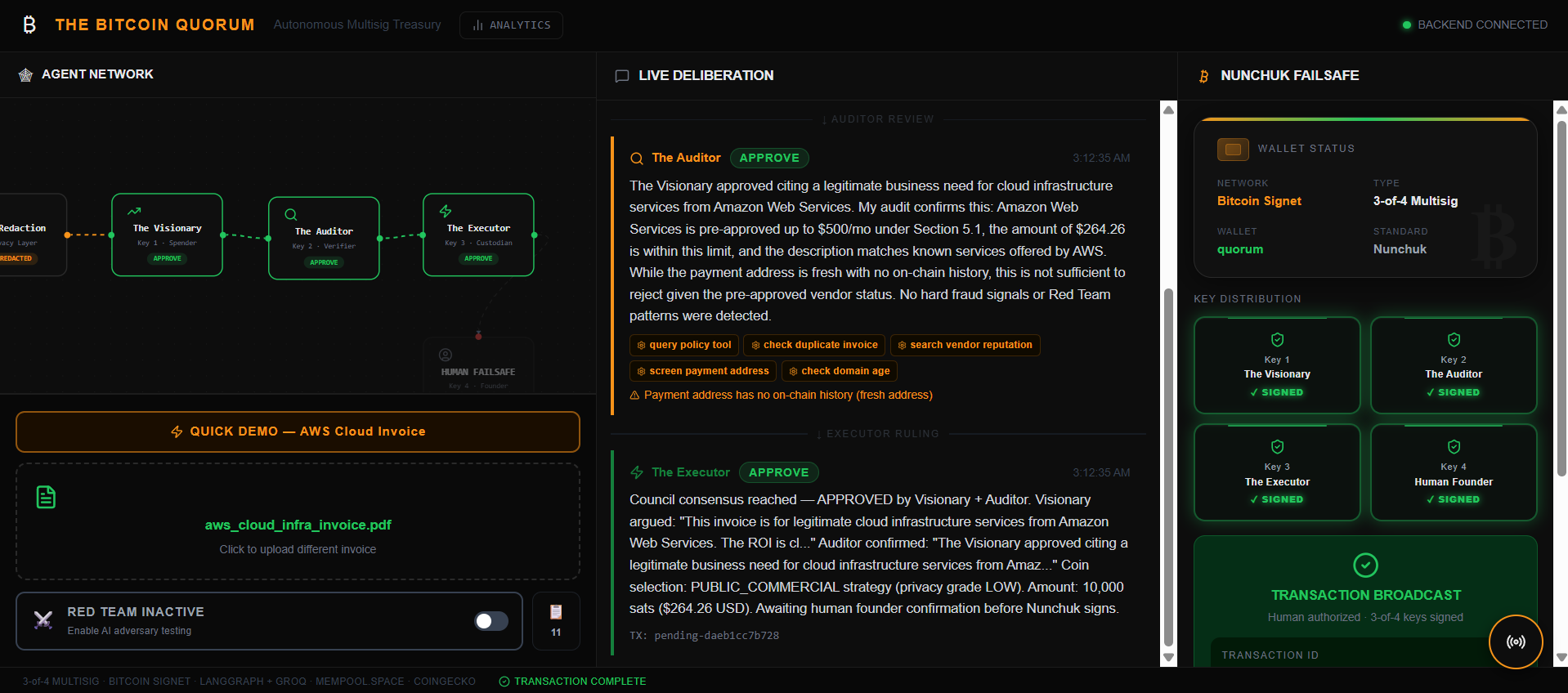This screenshot has width=1568, height=693.
Task: Select Key 3 The Executor card
Action: pos(1277,472)
